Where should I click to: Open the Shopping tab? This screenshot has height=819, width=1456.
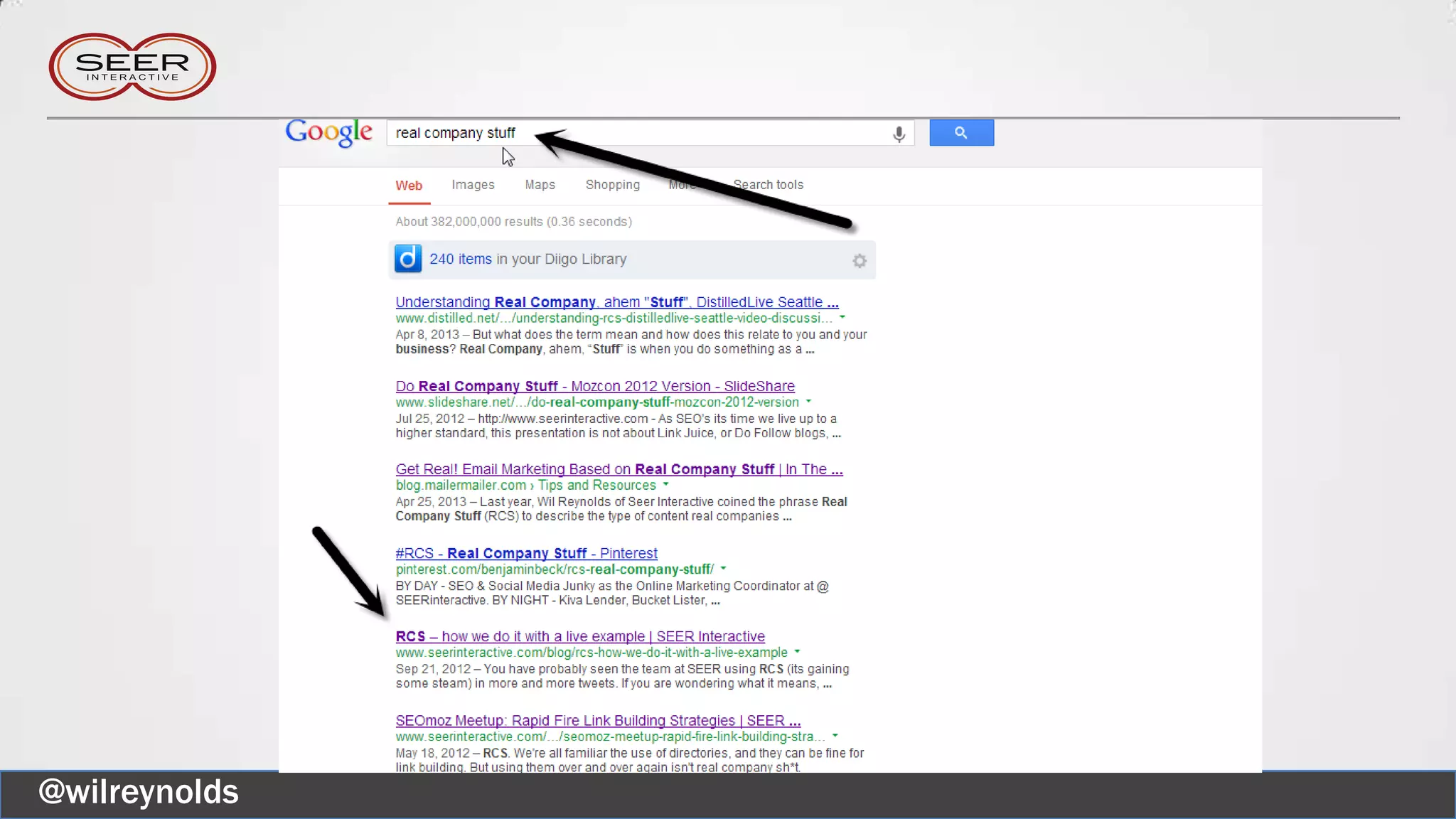(x=612, y=185)
